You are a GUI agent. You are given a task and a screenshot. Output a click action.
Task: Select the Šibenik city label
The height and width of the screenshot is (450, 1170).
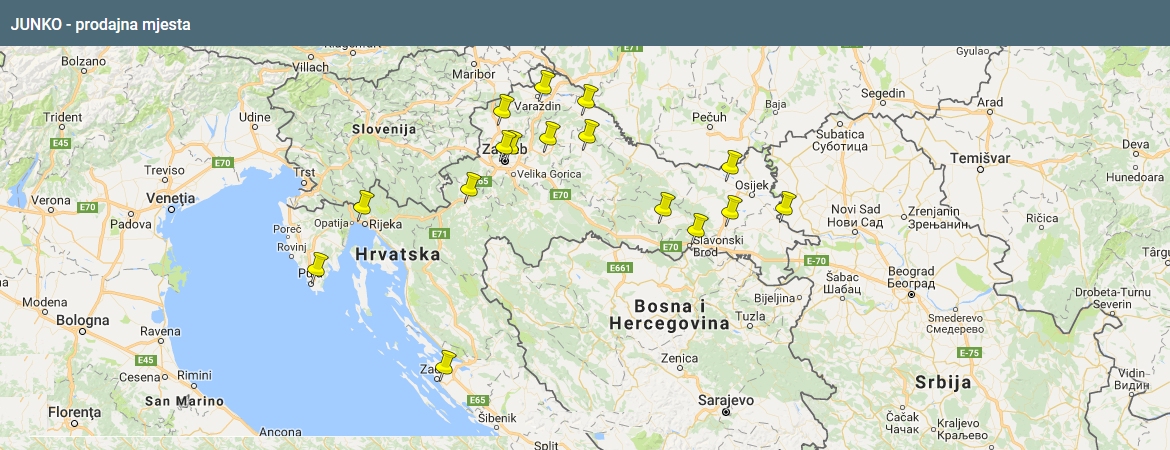[x=498, y=418]
